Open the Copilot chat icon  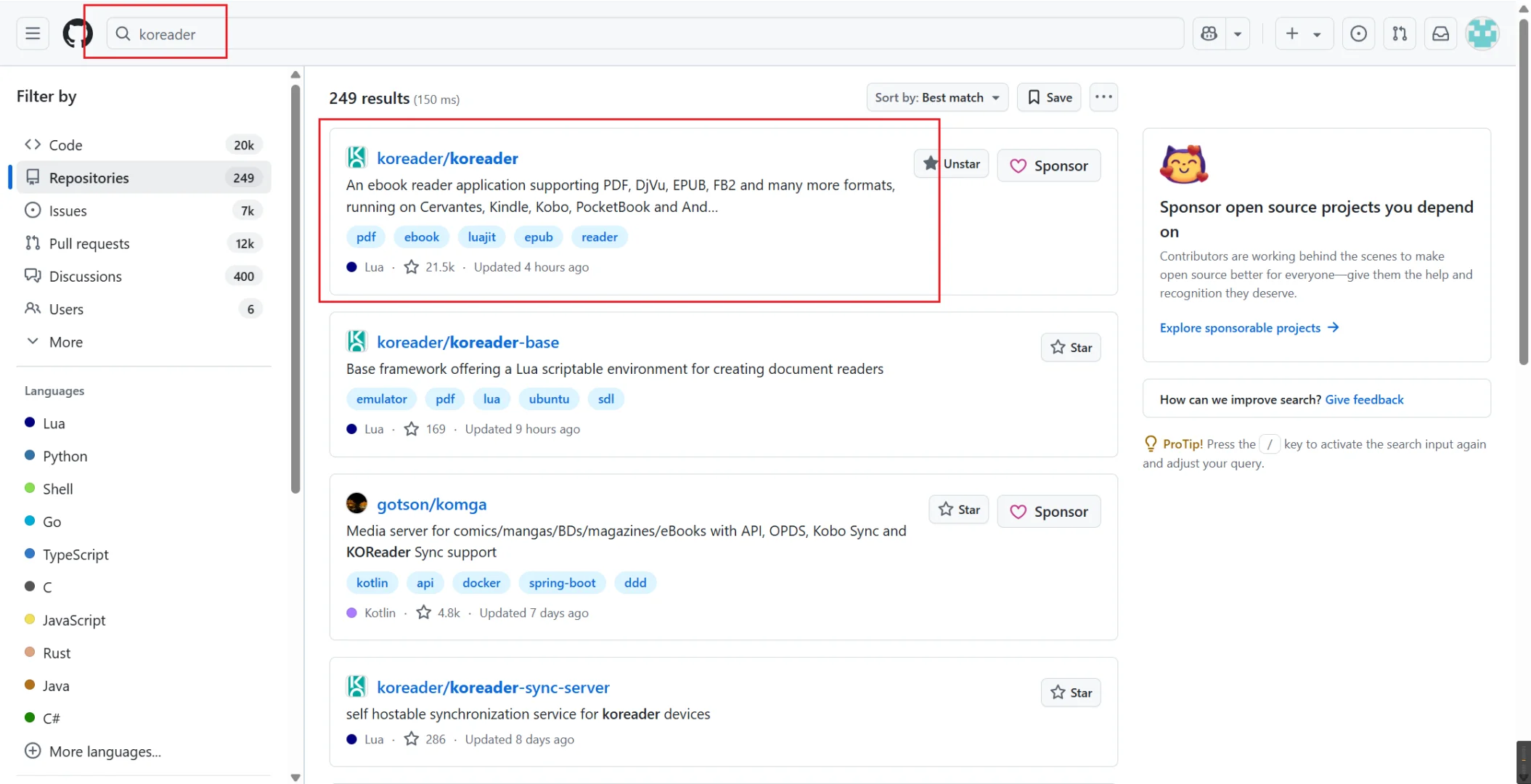point(1209,33)
